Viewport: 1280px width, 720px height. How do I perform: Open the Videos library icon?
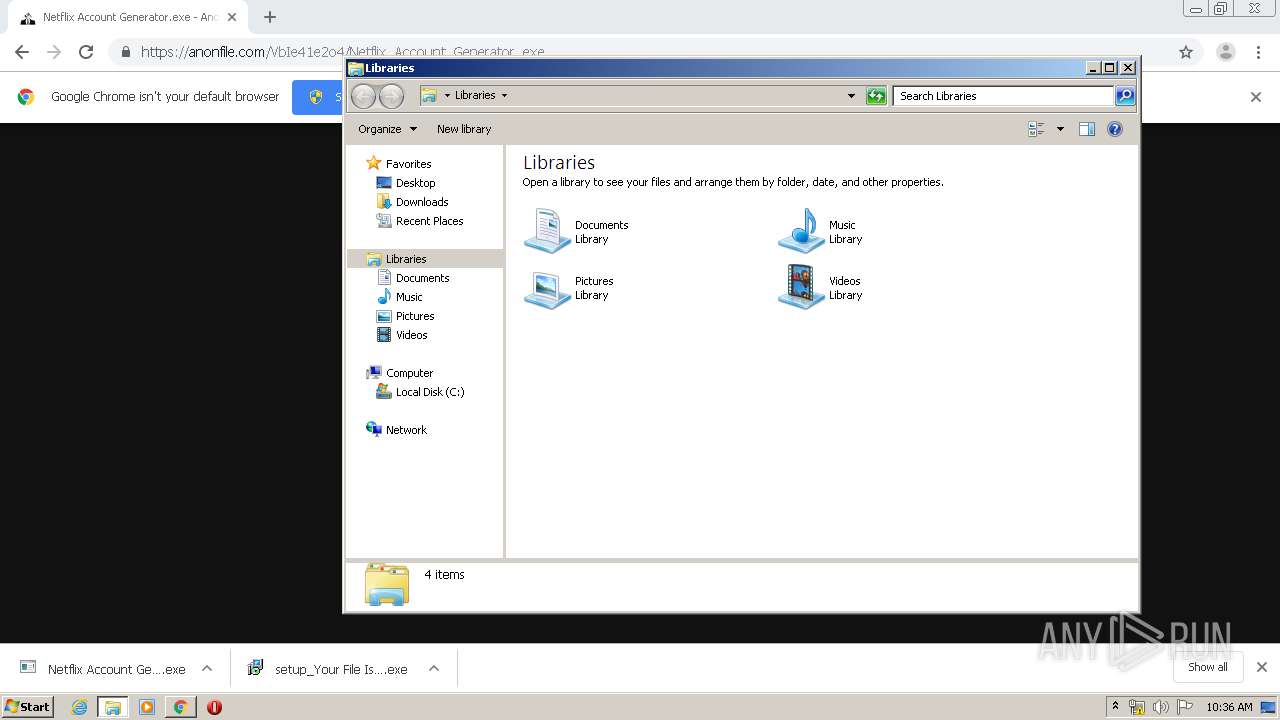click(801, 288)
